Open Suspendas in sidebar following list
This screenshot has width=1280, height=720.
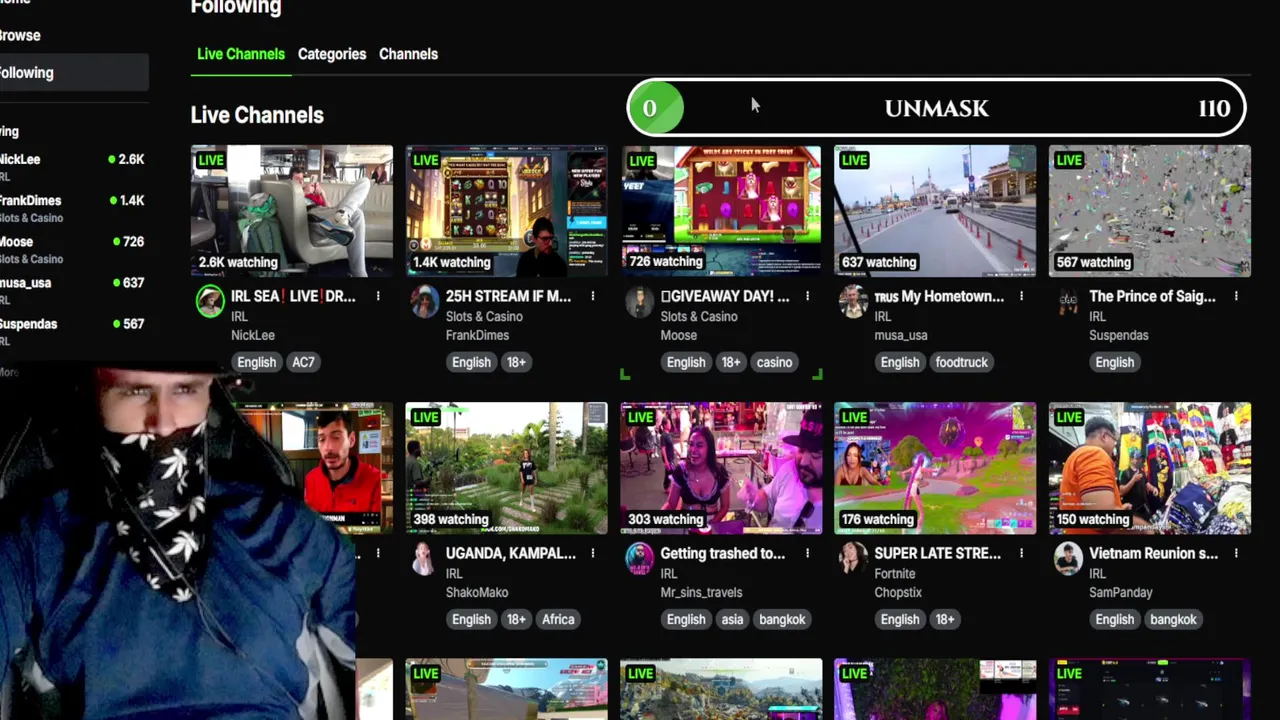point(72,331)
